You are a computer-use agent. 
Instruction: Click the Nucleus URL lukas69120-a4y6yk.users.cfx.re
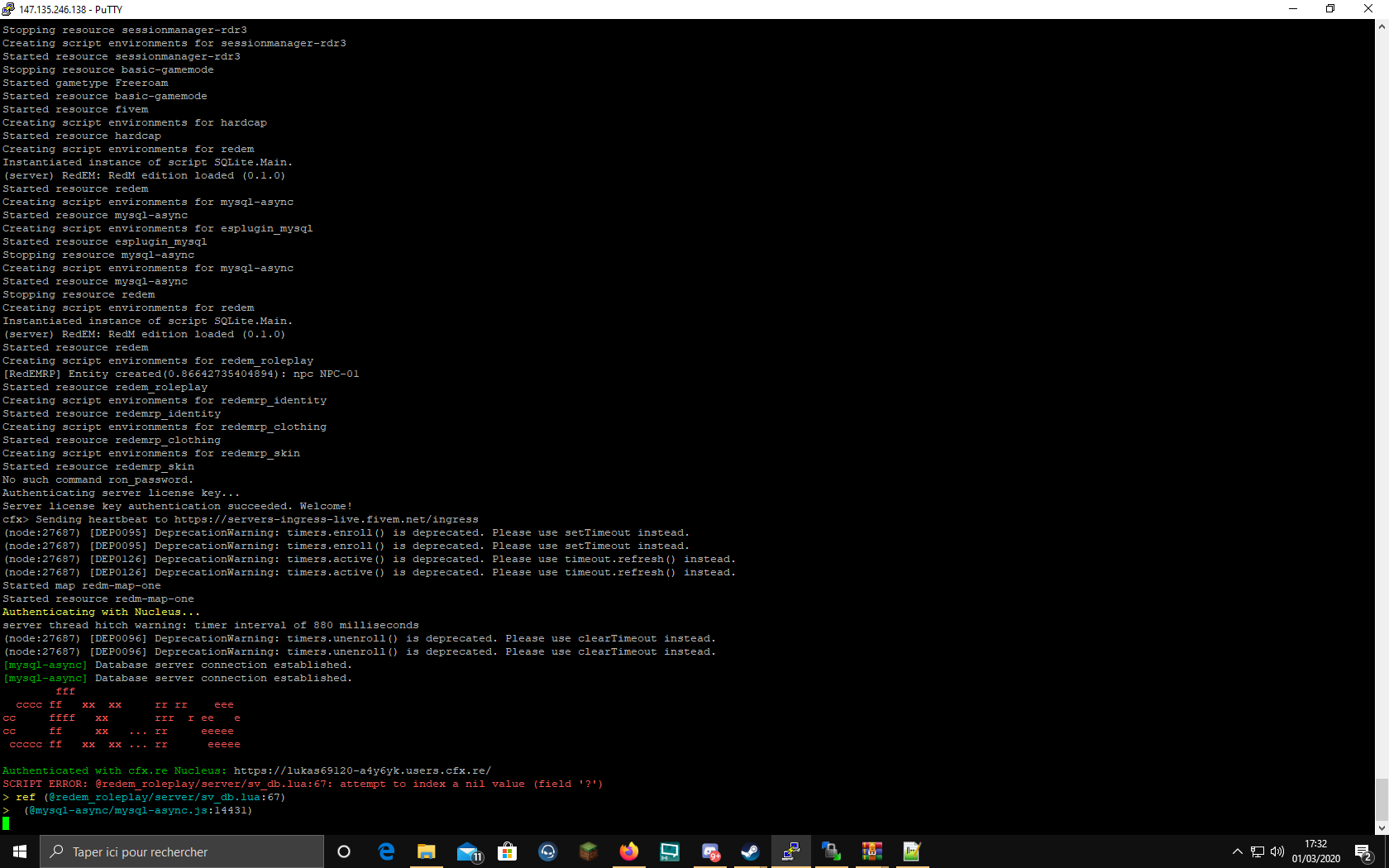(x=362, y=770)
